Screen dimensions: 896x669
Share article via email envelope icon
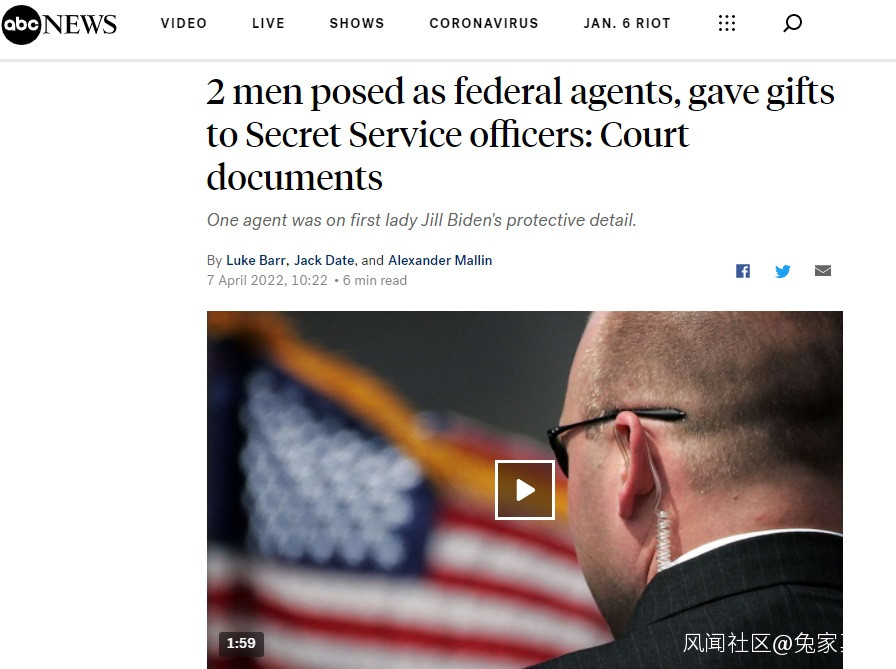point(823,270)
